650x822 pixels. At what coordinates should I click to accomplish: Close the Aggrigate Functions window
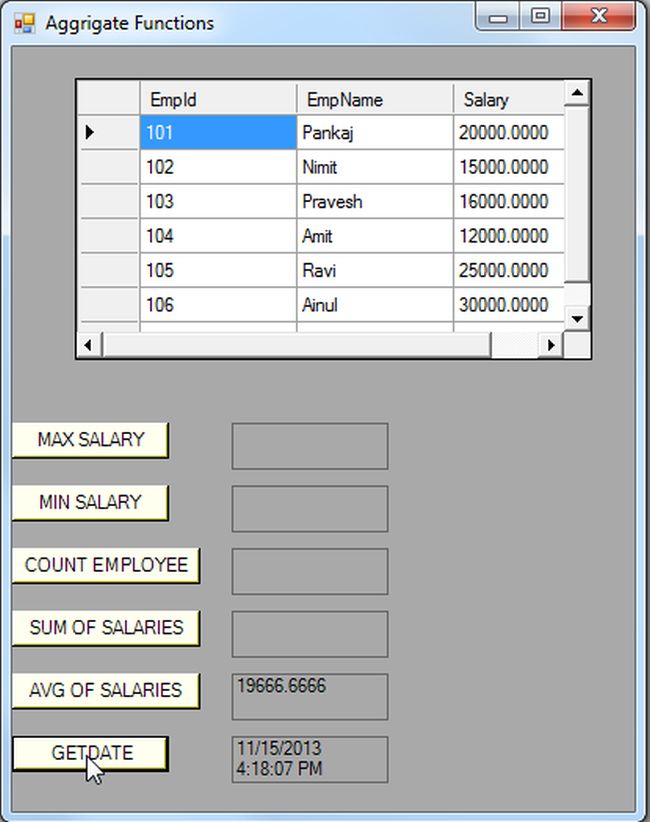599,17
